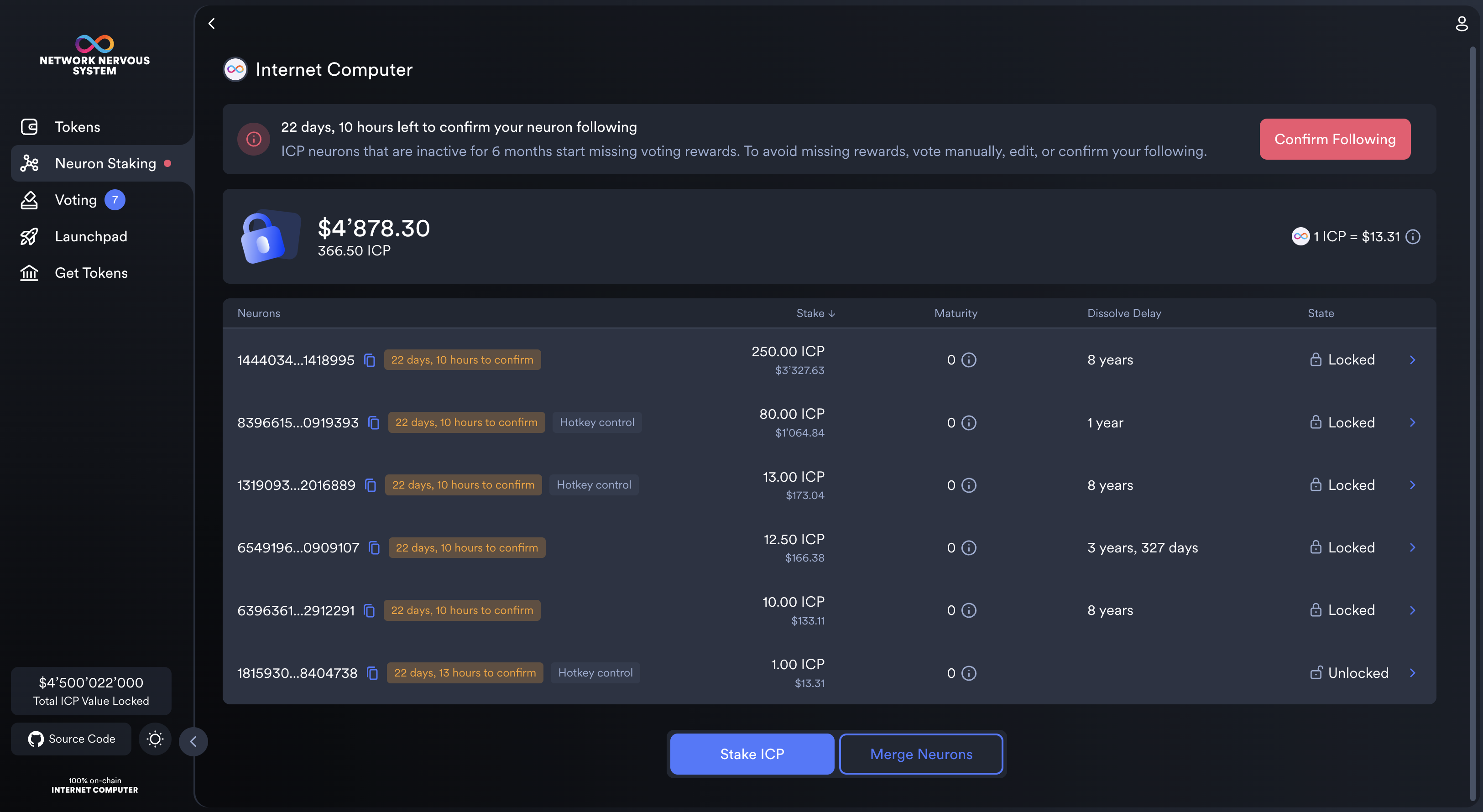Open Neuron Staking from sidebar

(x=102, y=163)
